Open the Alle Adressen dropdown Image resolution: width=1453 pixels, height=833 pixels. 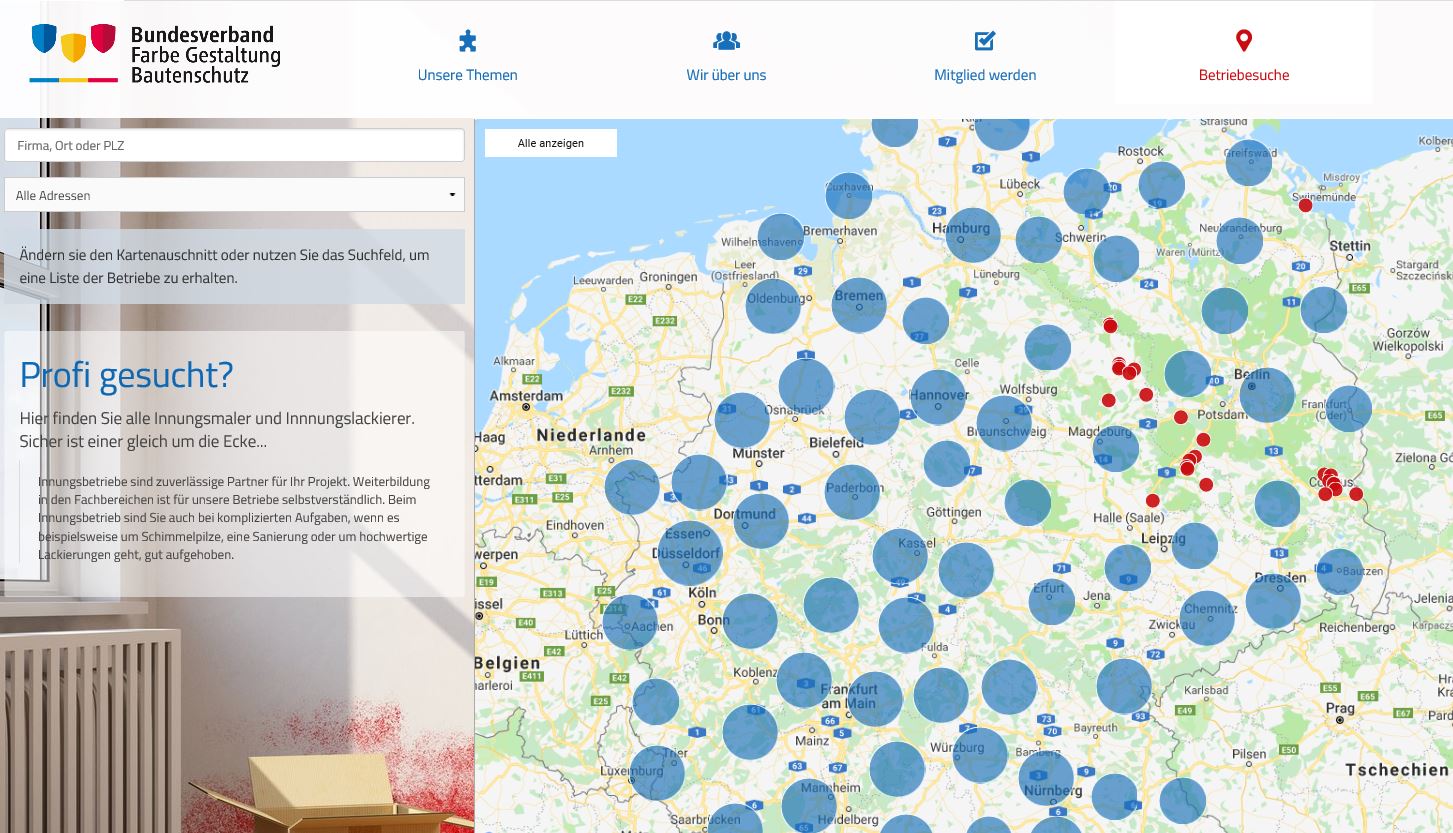pos(234,195)
